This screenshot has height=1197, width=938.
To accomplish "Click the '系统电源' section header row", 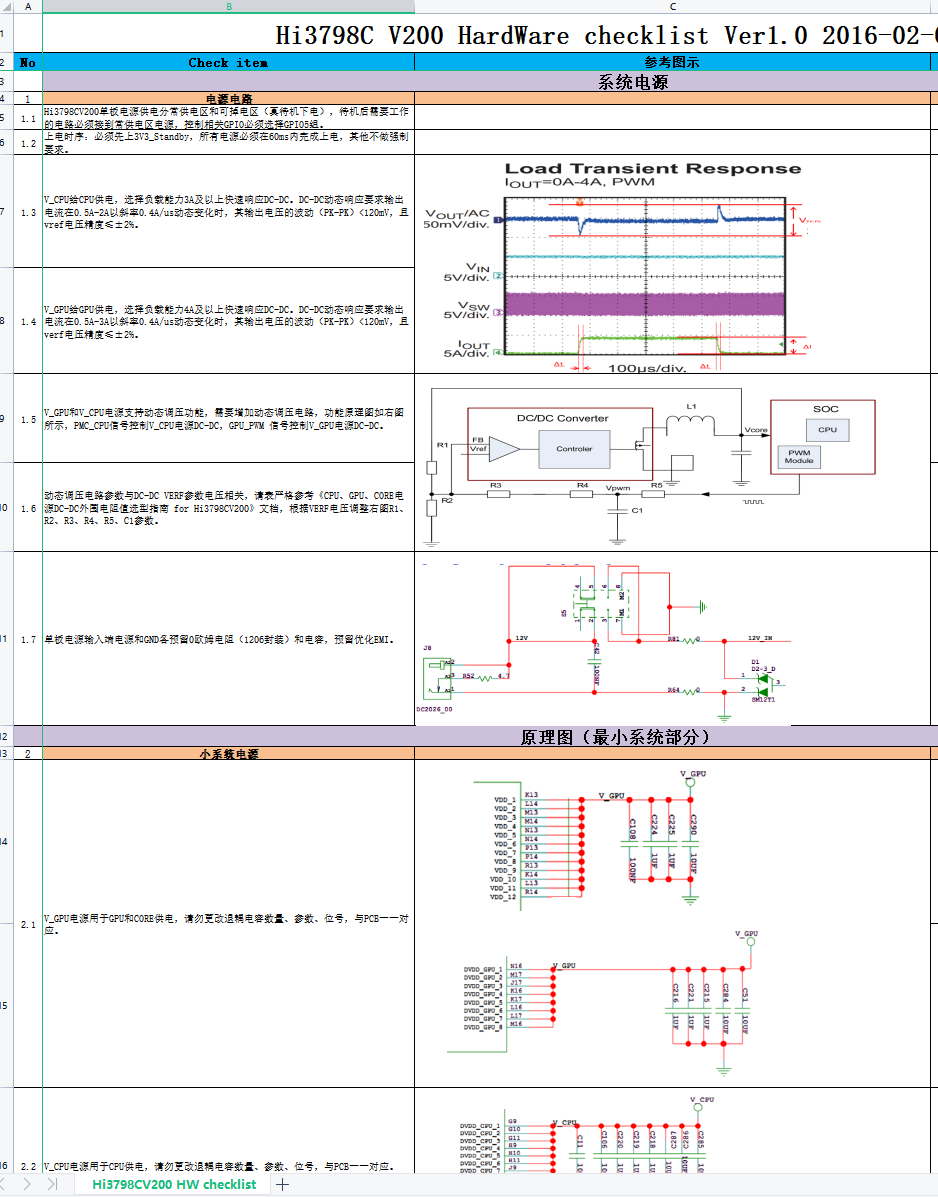I will (632, 82).
